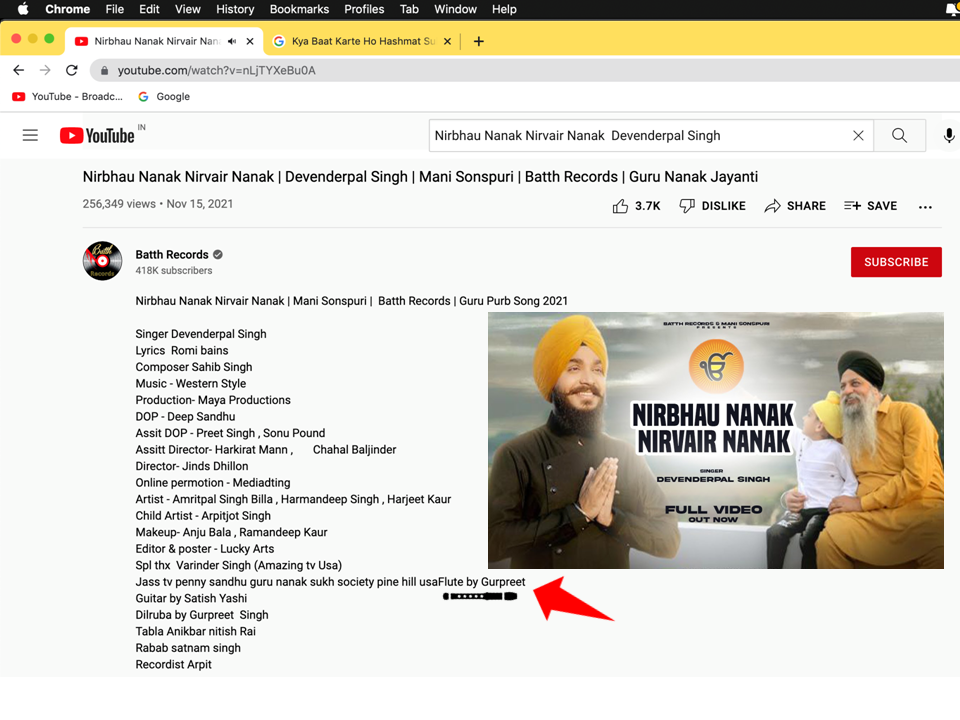Reload the page in Chrome
This screenshot has height=720, width=960.
pyautogui.click(x=71, y=70)
